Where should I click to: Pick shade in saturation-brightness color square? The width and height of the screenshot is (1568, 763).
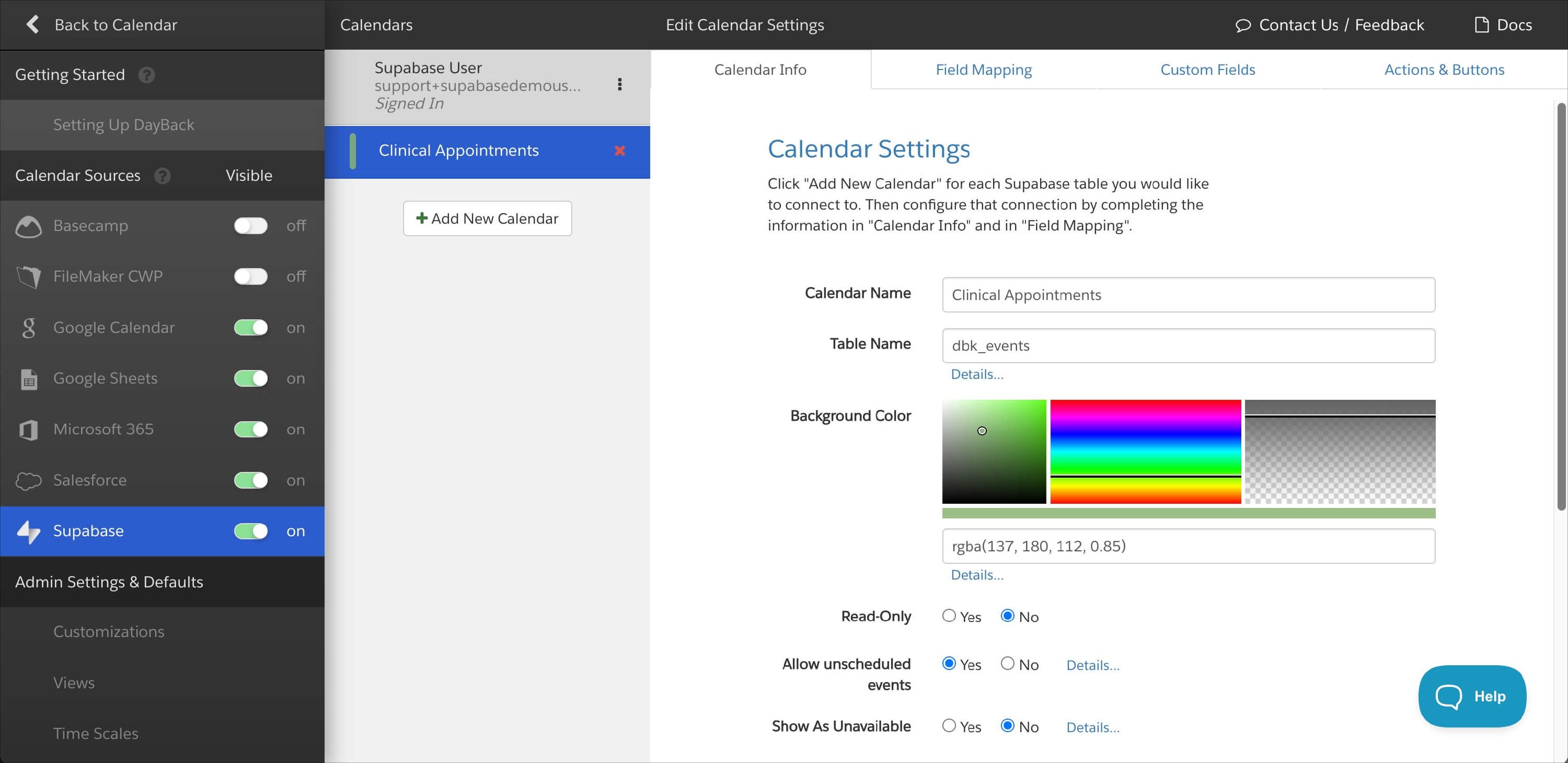coord(994,452)
